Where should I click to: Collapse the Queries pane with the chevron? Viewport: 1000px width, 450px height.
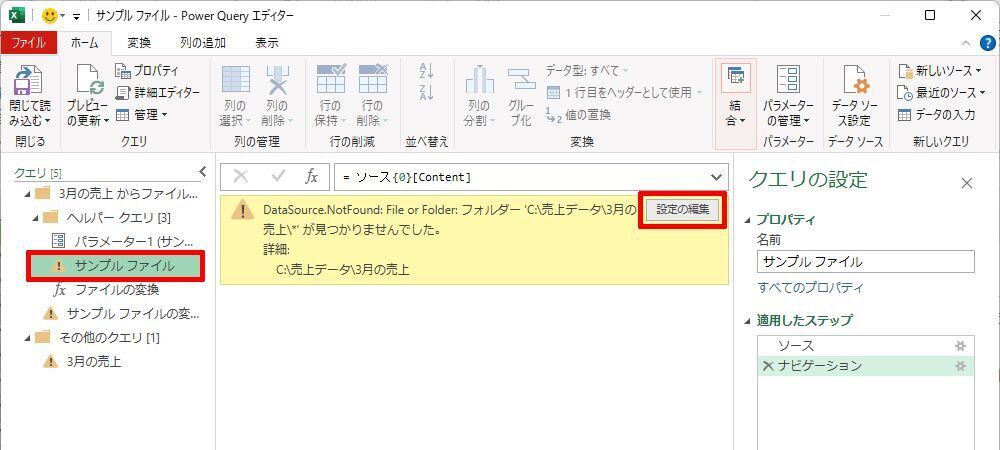click(203, 171)
